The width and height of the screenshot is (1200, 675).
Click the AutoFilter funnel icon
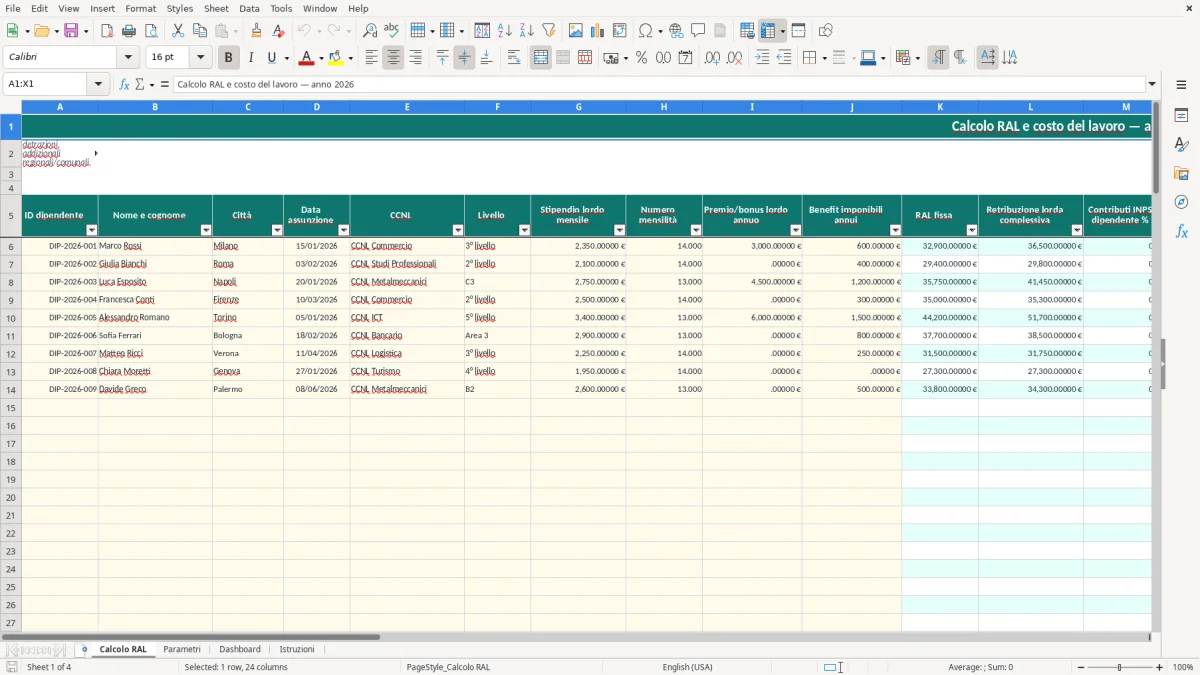pyautogui.click(x=549, y=31)
